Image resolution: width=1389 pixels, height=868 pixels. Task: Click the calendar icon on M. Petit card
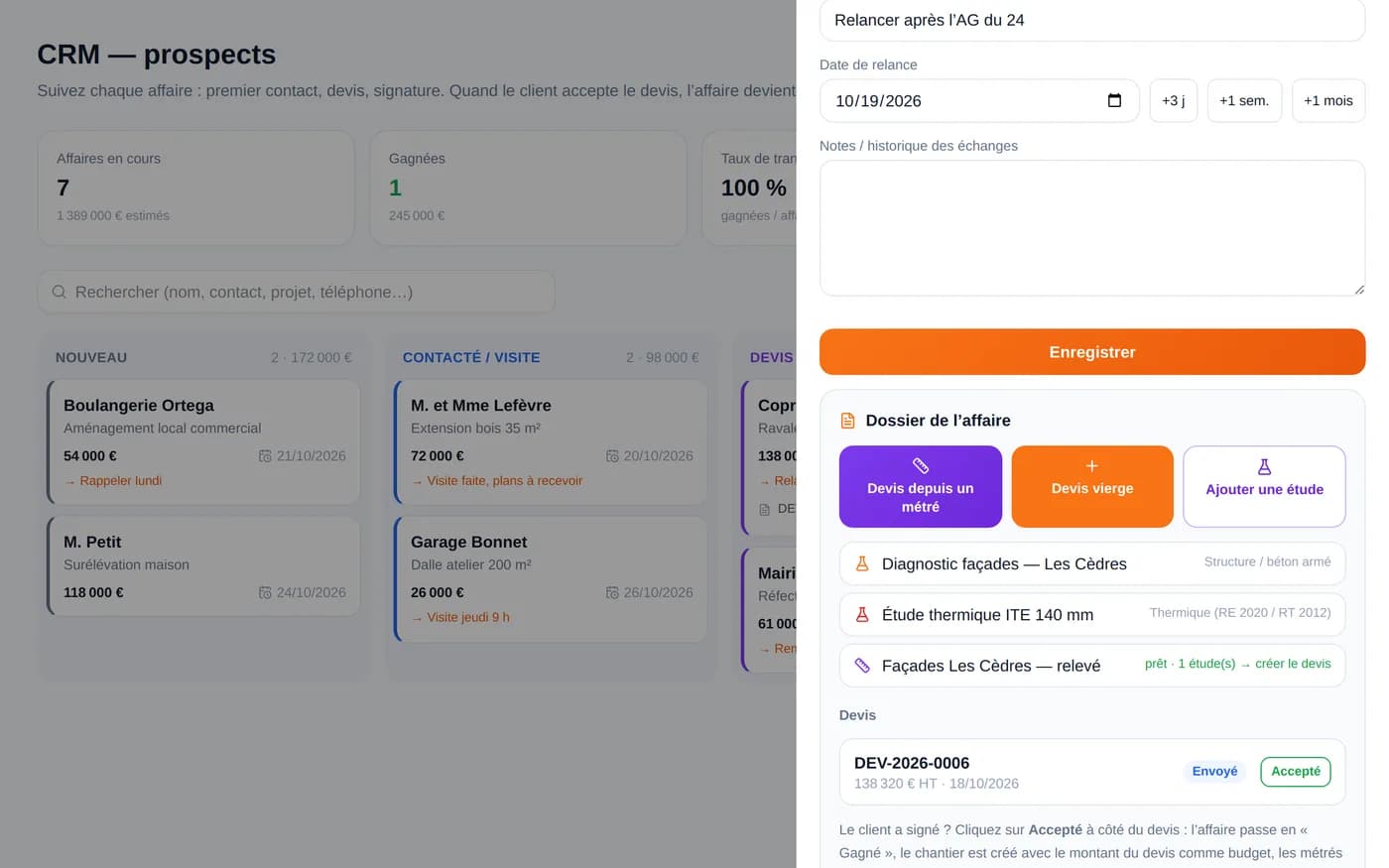pos(265,593)
